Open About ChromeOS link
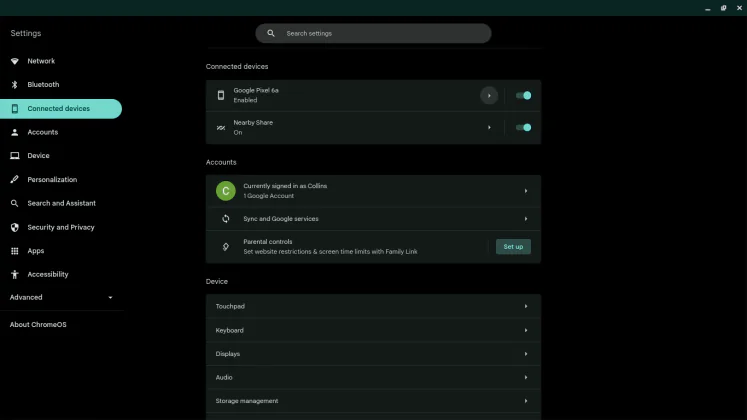 (38, 324)
